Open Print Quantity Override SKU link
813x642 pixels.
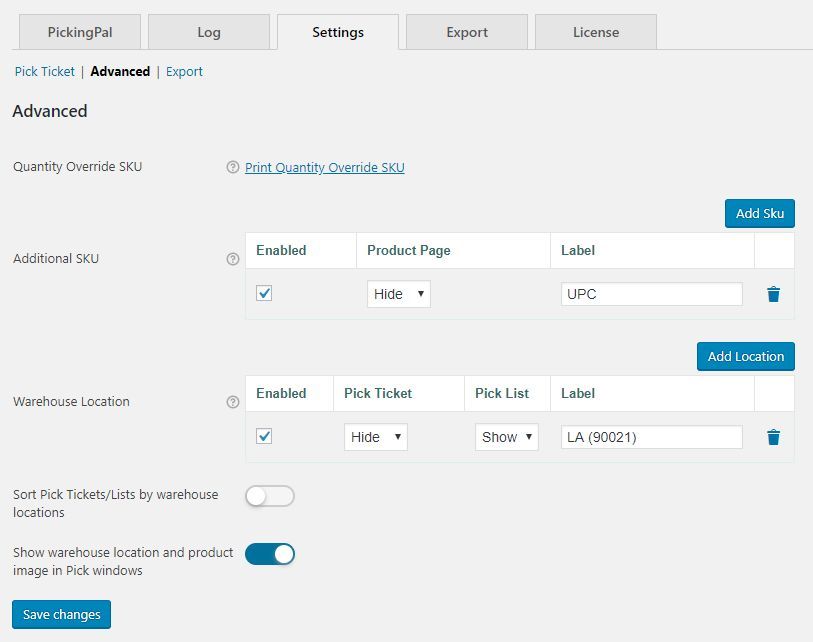point(325,168)
